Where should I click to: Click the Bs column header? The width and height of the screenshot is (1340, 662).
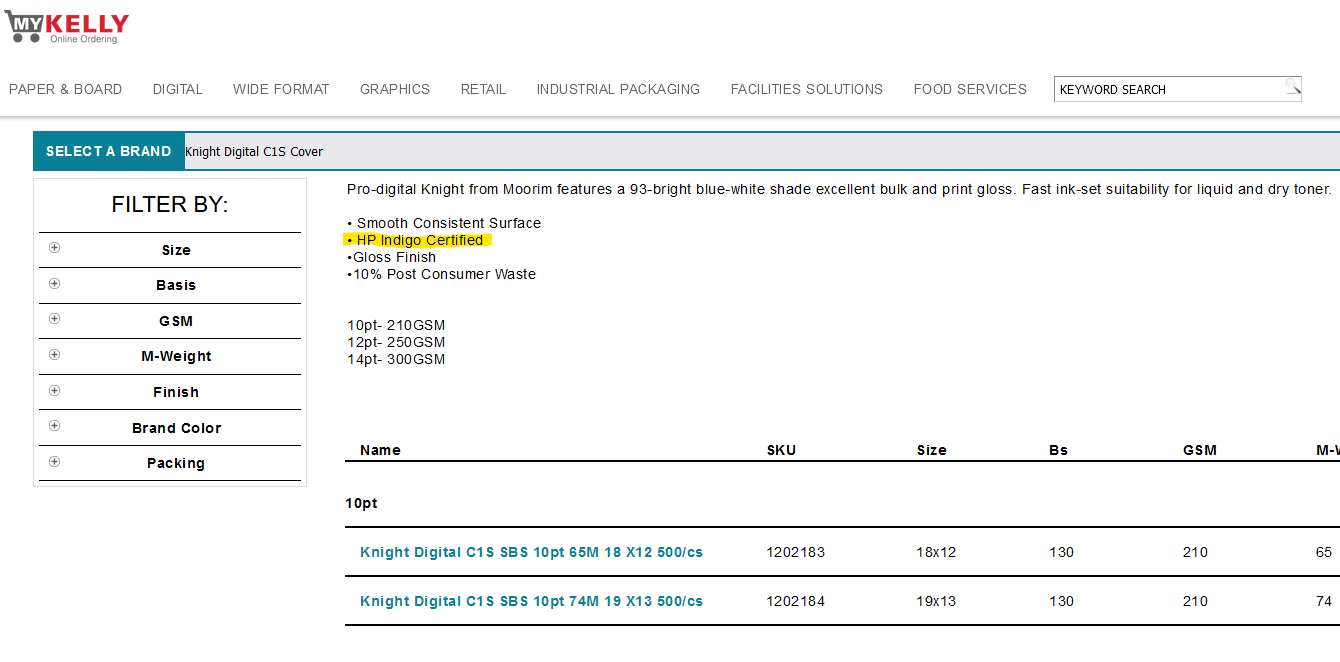1058,450
